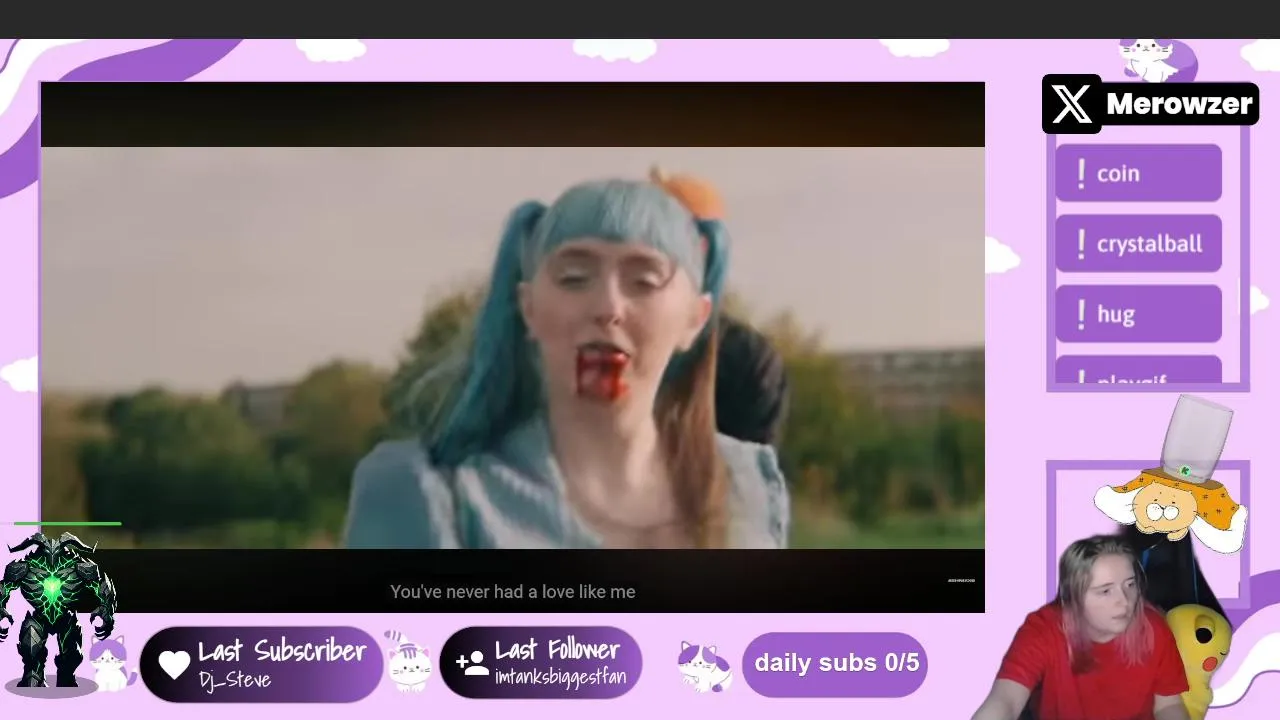Select the !hug command button
1280x720 pixels.
tap(1138, 314)
